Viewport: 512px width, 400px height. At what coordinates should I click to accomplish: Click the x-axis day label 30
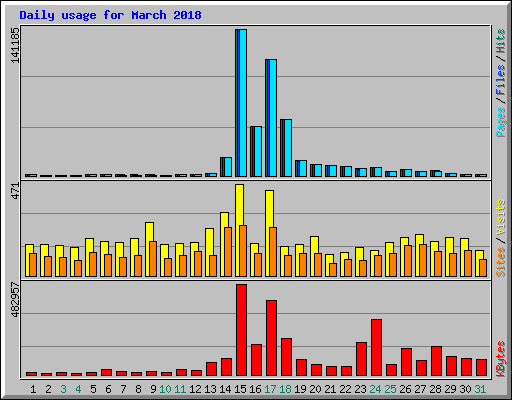pos(465,389)
